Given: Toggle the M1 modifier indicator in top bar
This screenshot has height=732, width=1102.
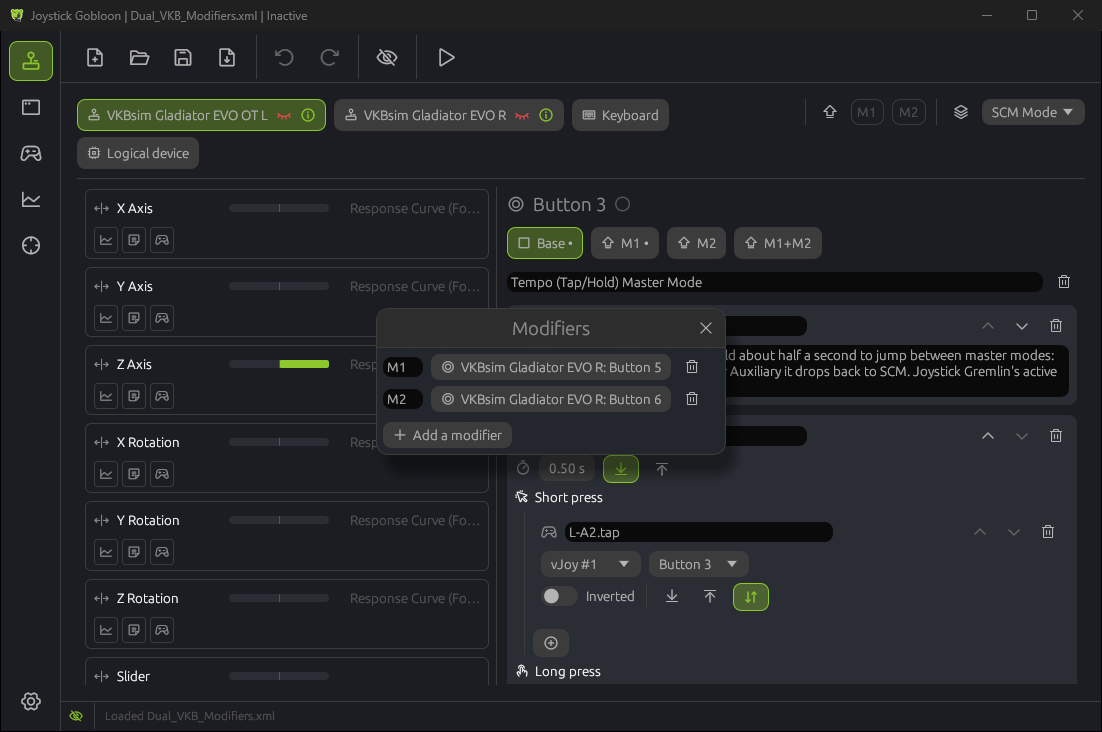Looking at the screenshot, I should (x=867, y=112).
